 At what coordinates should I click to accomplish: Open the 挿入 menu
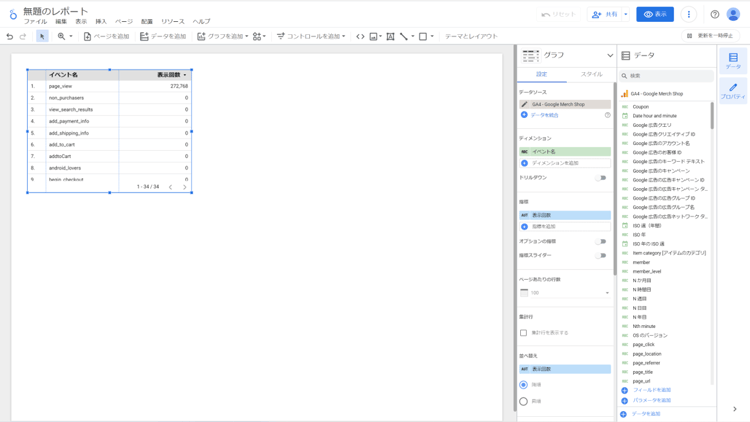click(x=101, y=21)
